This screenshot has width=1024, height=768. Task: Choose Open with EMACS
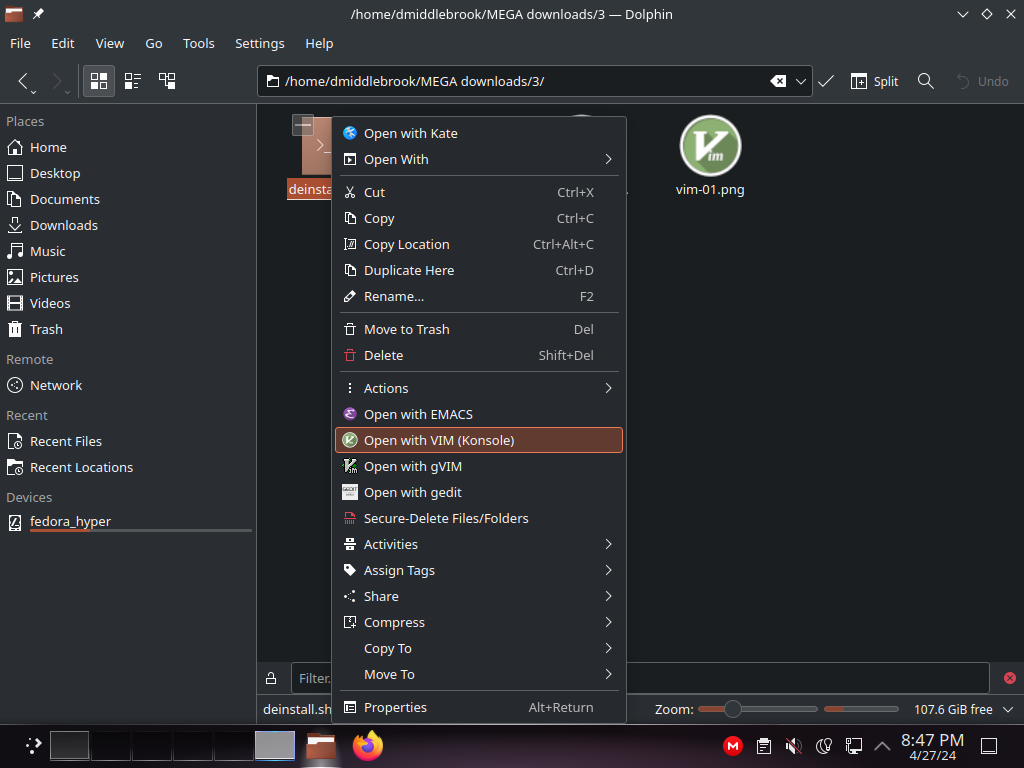click(479, 414)
